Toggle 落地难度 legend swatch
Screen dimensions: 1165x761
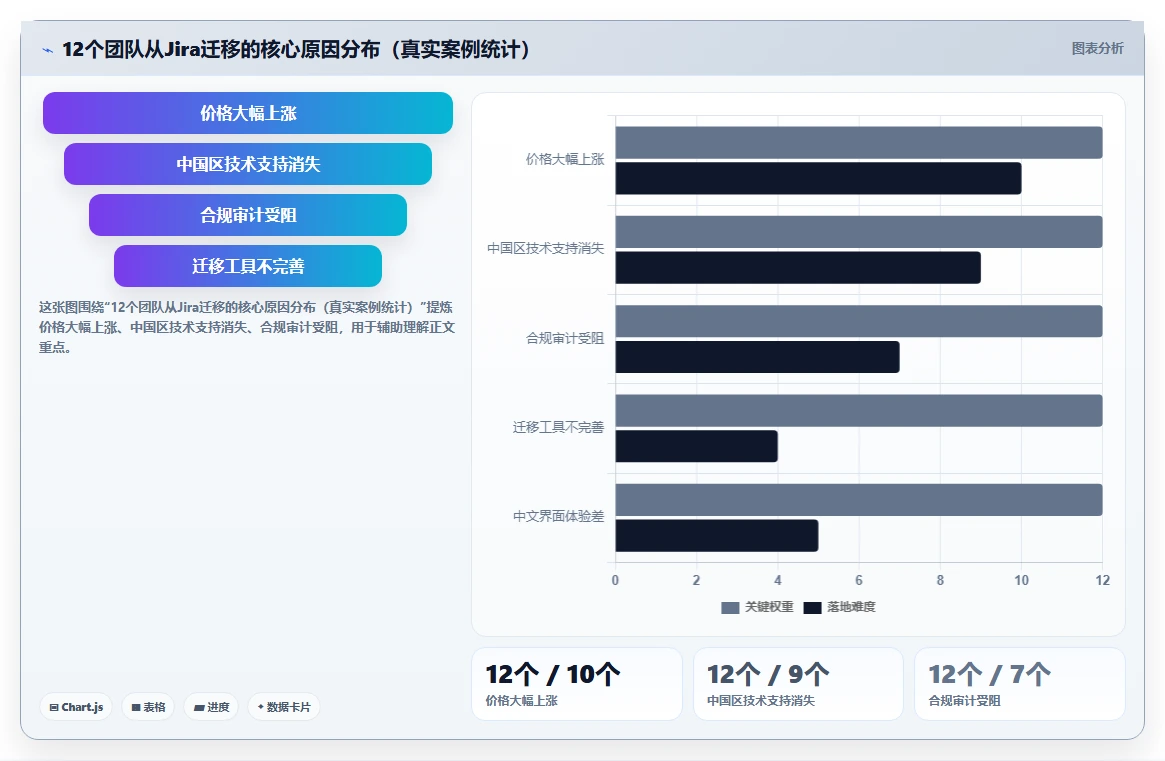pos(812,607)
